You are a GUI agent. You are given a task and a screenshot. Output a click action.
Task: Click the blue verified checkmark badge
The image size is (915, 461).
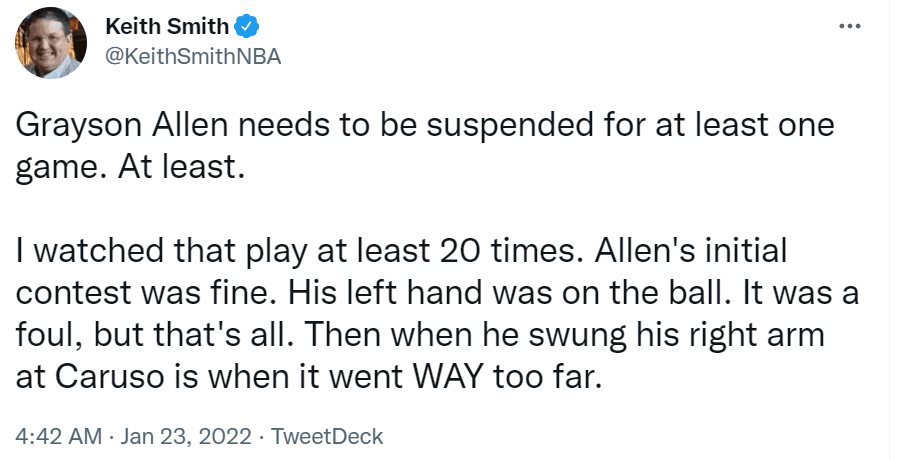(x=247, y=28)
